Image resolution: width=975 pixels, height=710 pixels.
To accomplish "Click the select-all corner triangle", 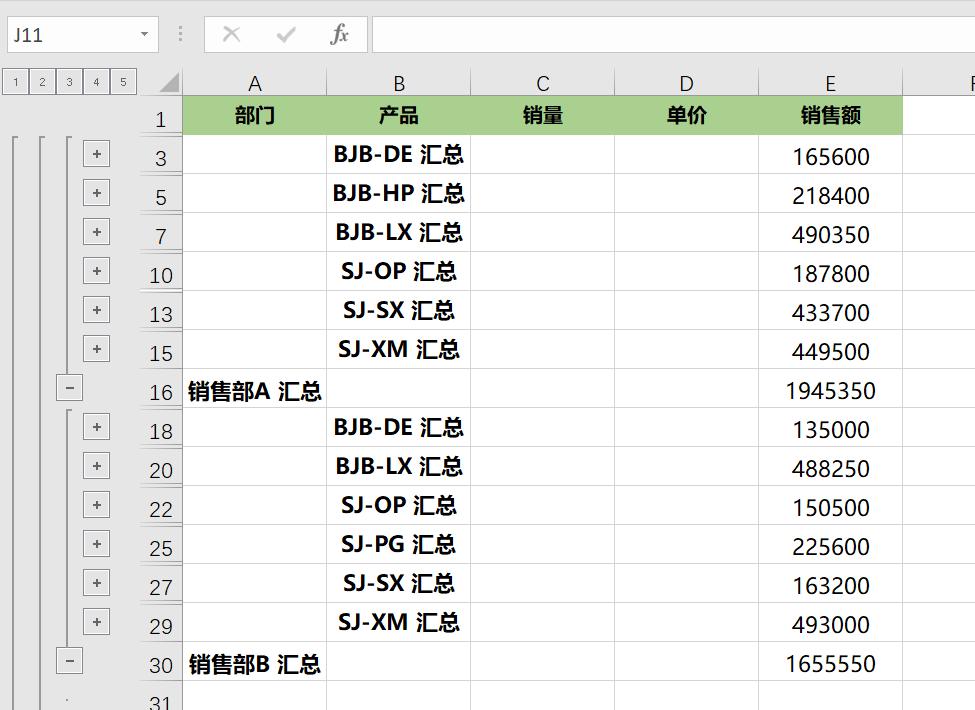I will coord(169,83).
